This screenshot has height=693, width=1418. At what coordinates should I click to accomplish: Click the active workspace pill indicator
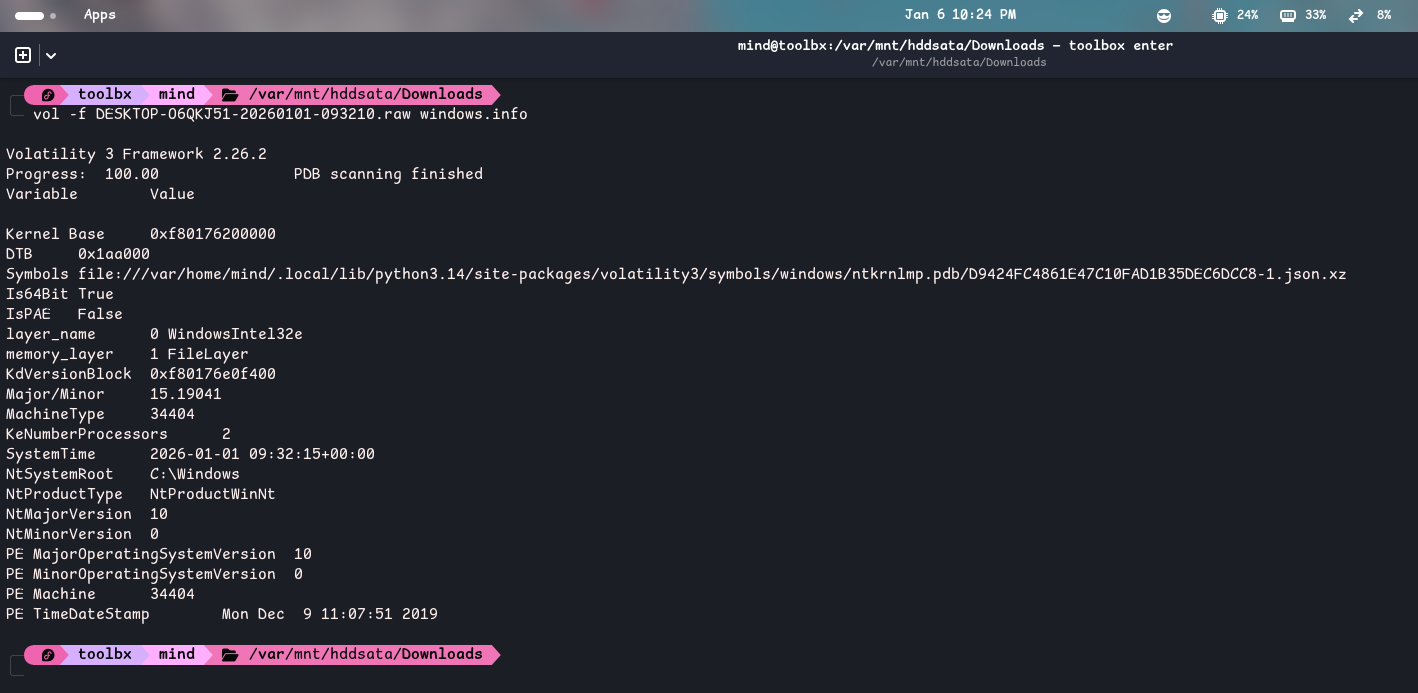click(29, 16)
